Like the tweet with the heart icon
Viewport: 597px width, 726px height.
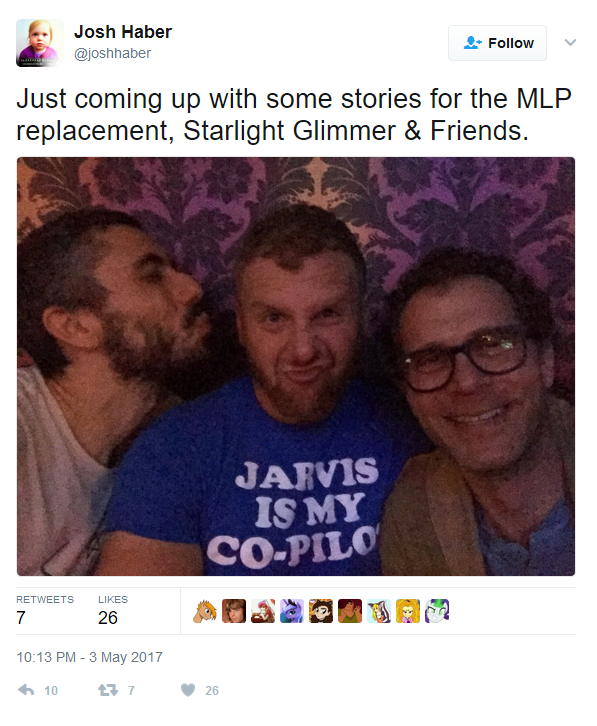click(x=188, y=690)
